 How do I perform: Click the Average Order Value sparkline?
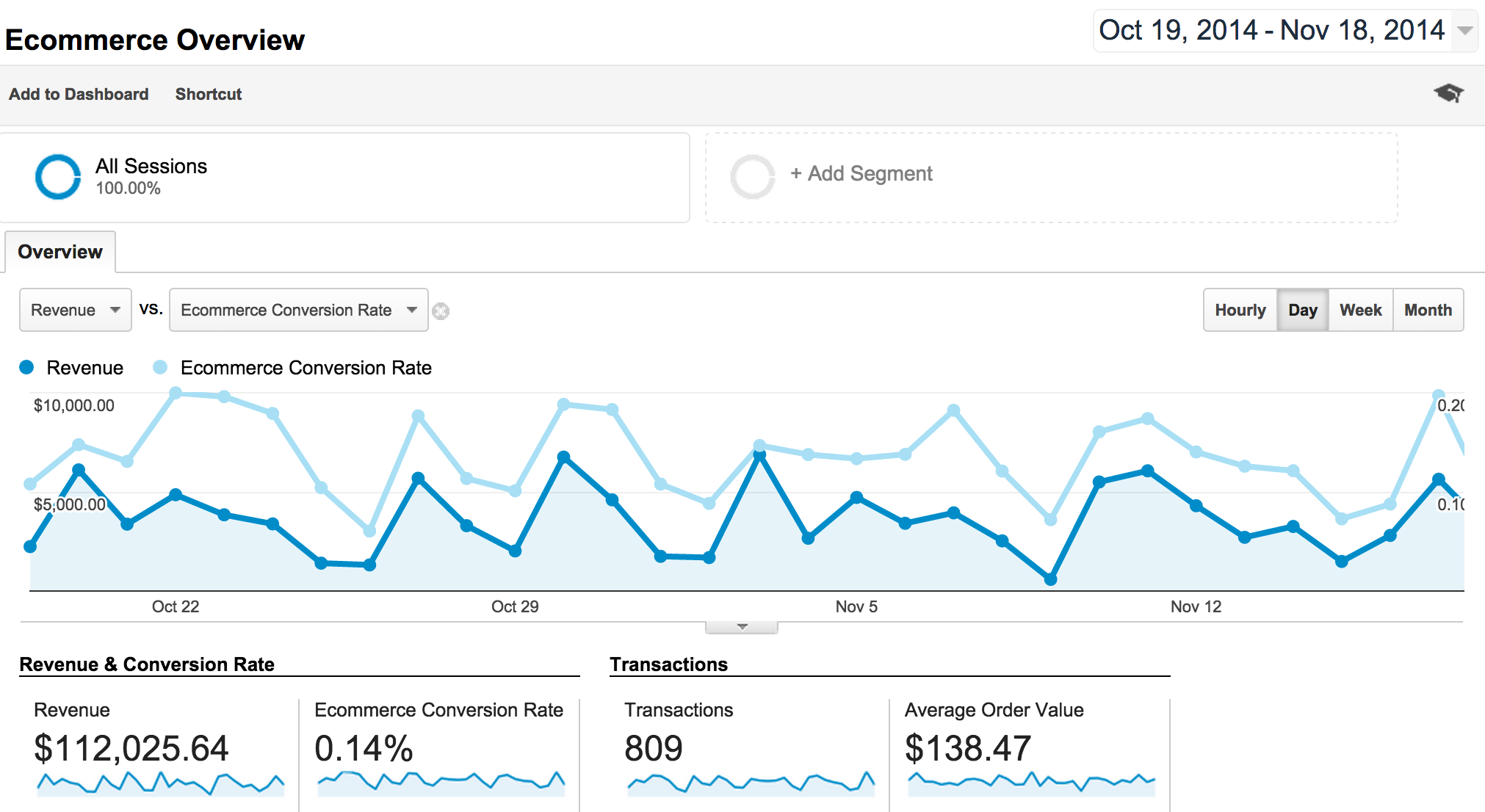tap(1031, 783)
